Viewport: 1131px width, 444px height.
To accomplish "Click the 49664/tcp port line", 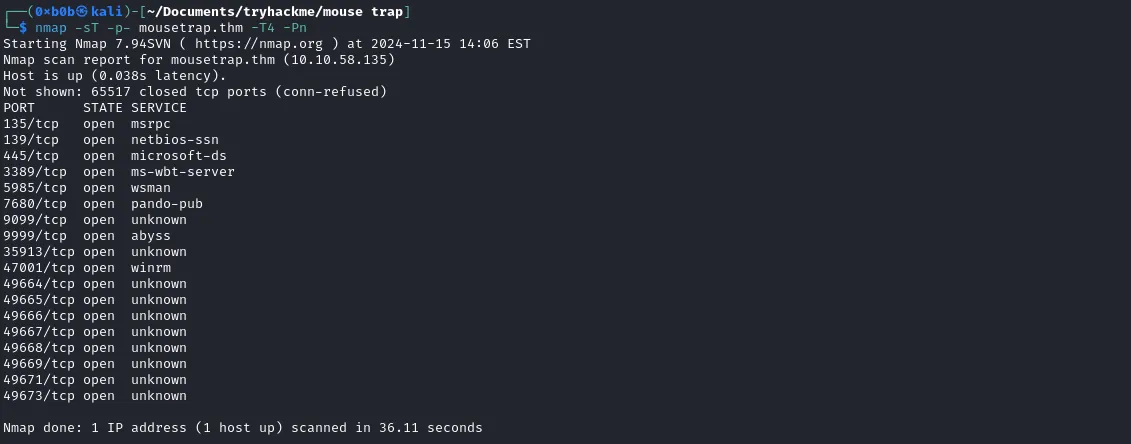I will point(94,283).
